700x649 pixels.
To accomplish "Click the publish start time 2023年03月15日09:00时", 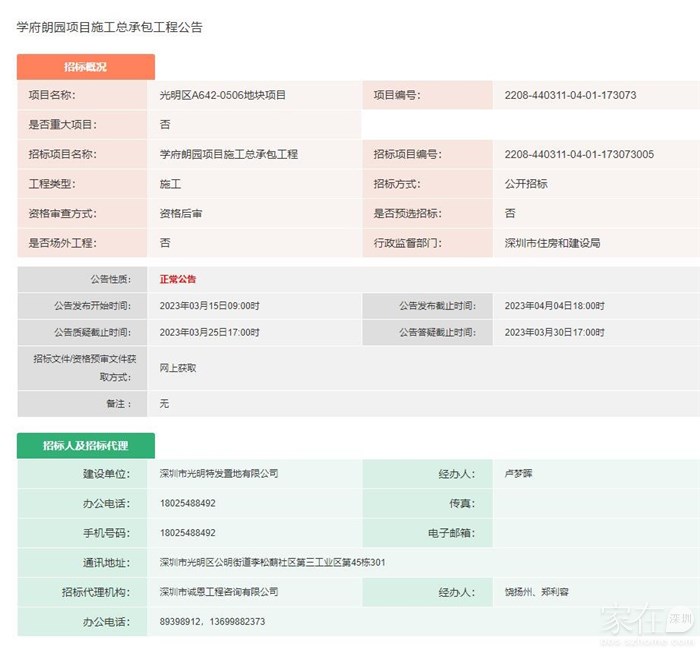I will tap(209, 306).
